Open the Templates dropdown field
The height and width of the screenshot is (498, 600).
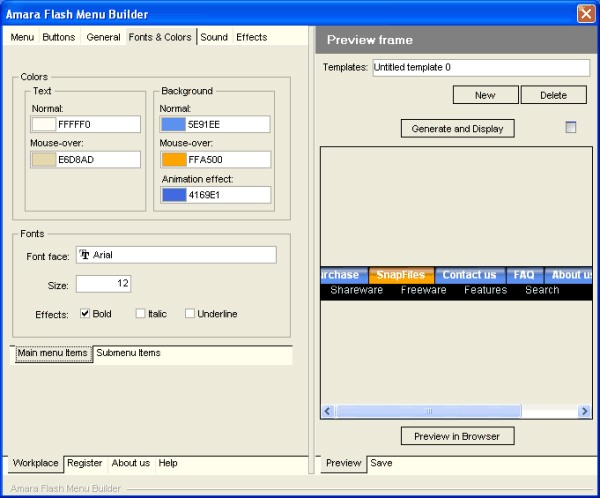pos(481,68)
